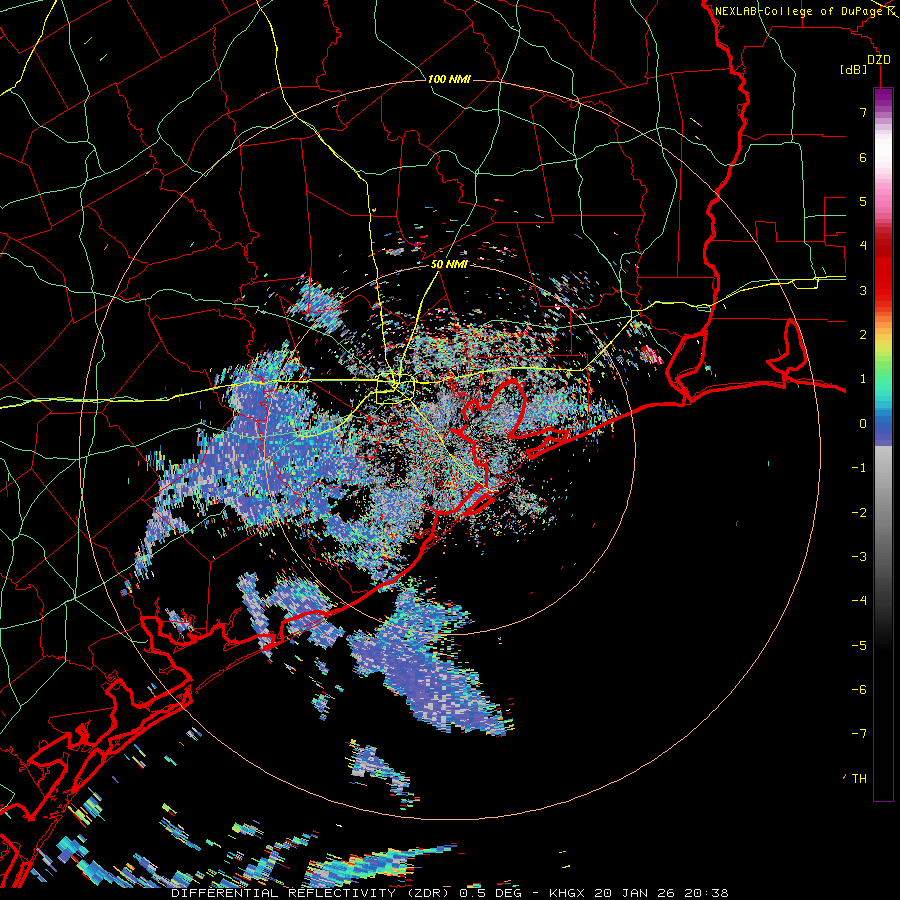The width and height of the screenshot is (900, 900).
Task: Click the [dB] units label
Action: tap(854, 70)
